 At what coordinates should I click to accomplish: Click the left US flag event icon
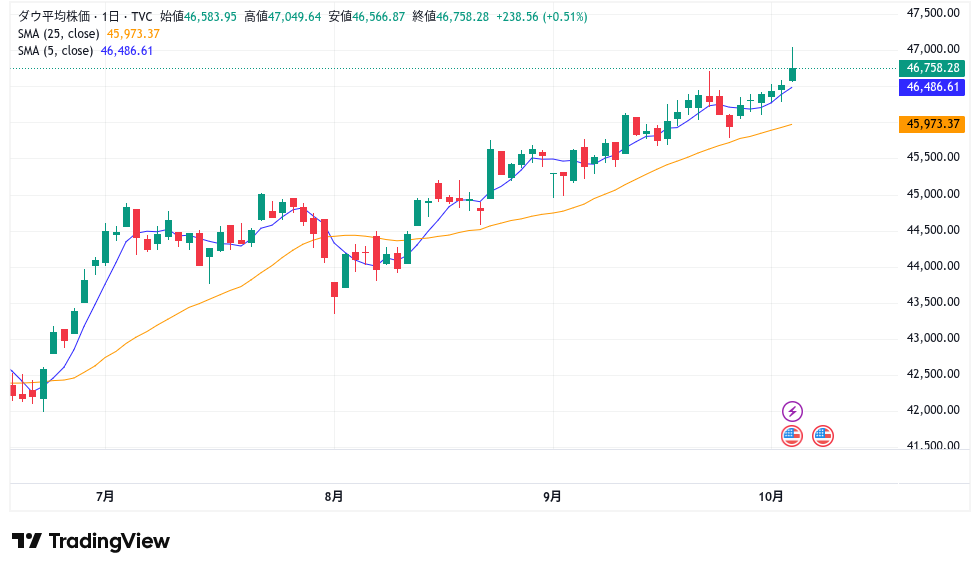pos(792,435)
